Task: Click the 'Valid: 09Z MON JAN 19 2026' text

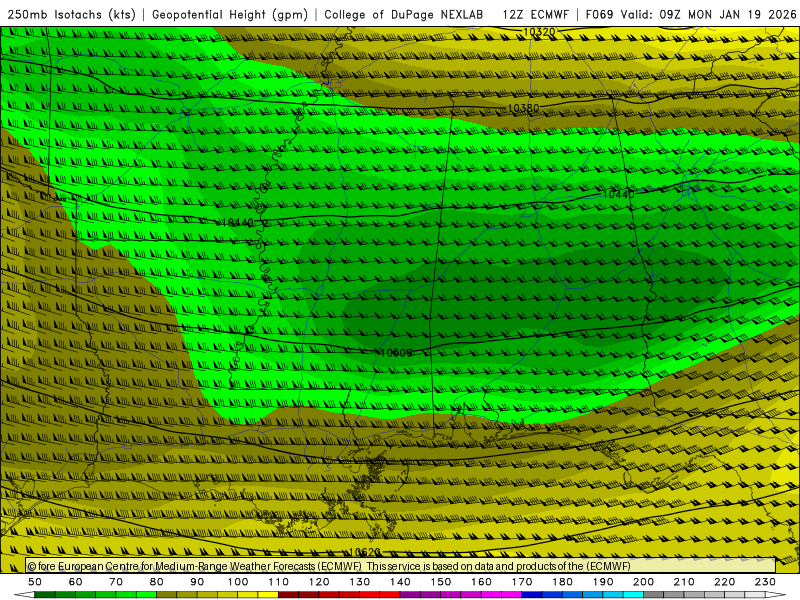Action: click(708, 14)
